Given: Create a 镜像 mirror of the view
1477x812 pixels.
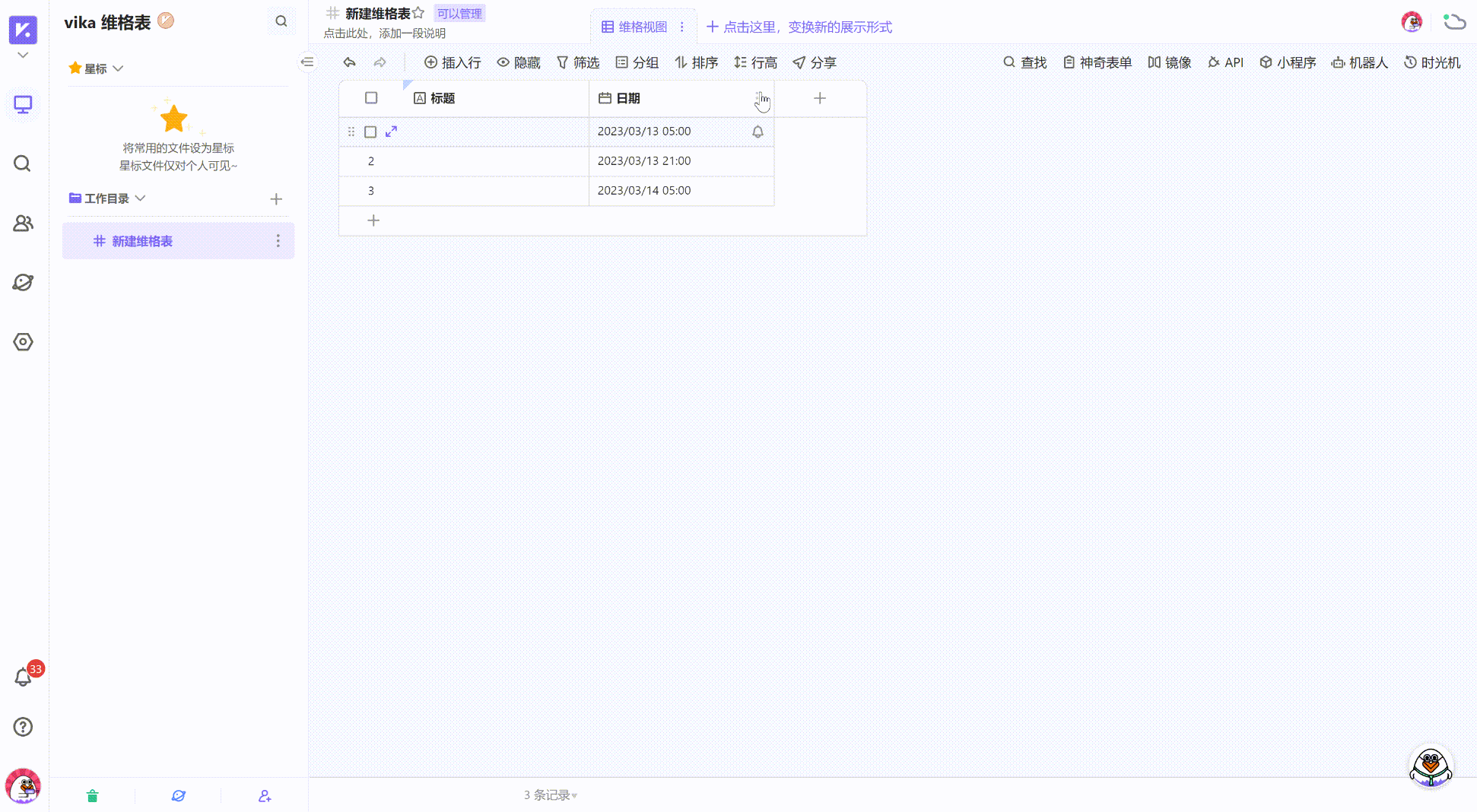Looking at the screenshot, I should [x=1170, y=62].
